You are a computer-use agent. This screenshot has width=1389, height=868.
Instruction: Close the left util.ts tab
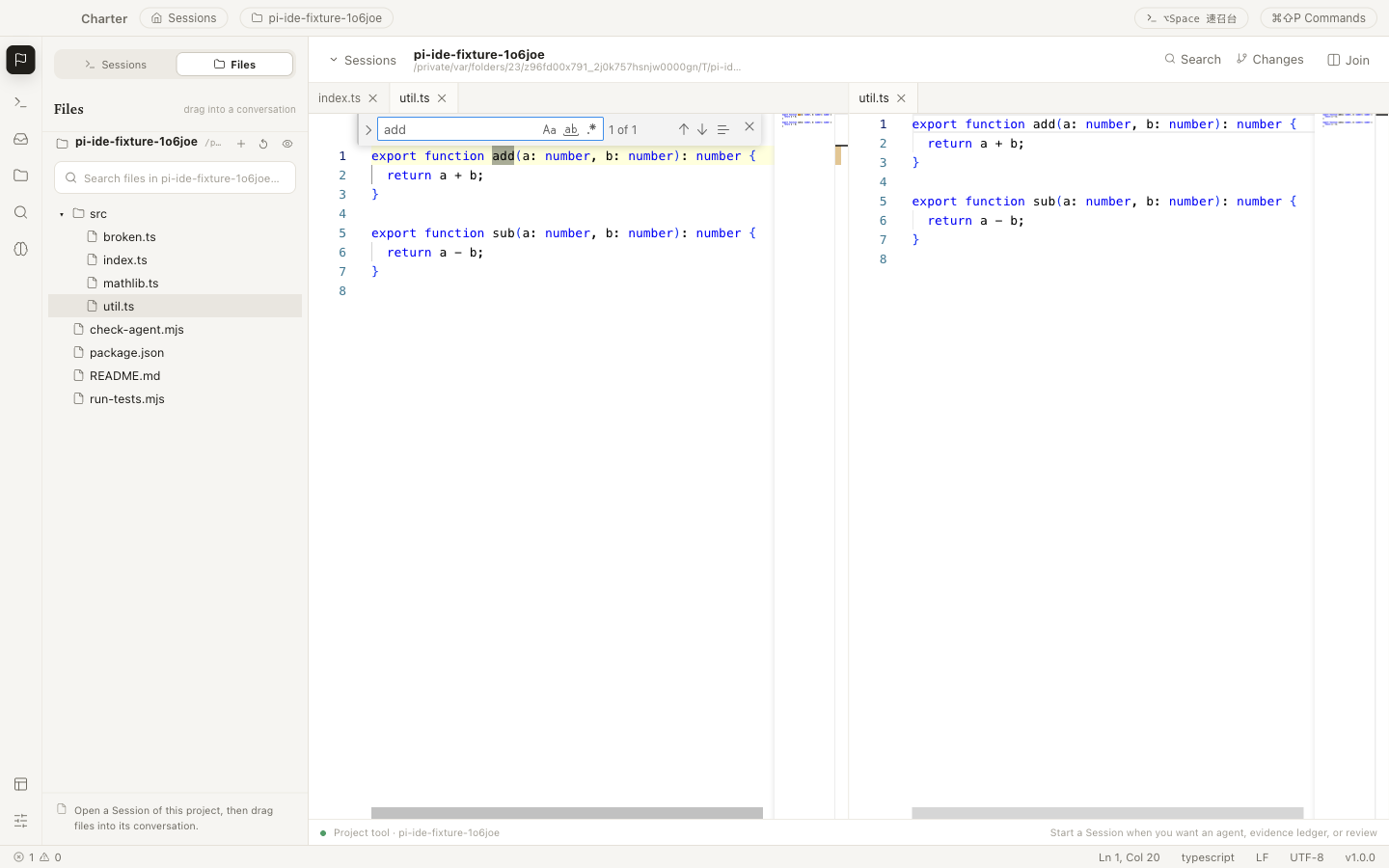click(442, 98)
